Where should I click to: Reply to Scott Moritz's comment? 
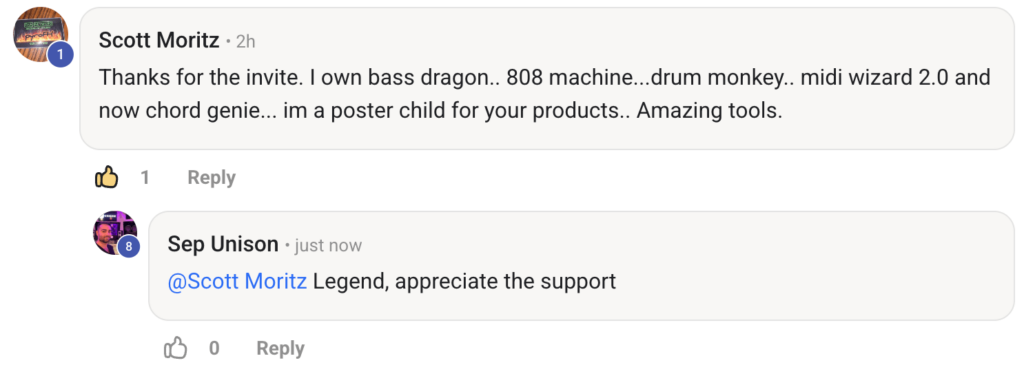pos(211,178)
